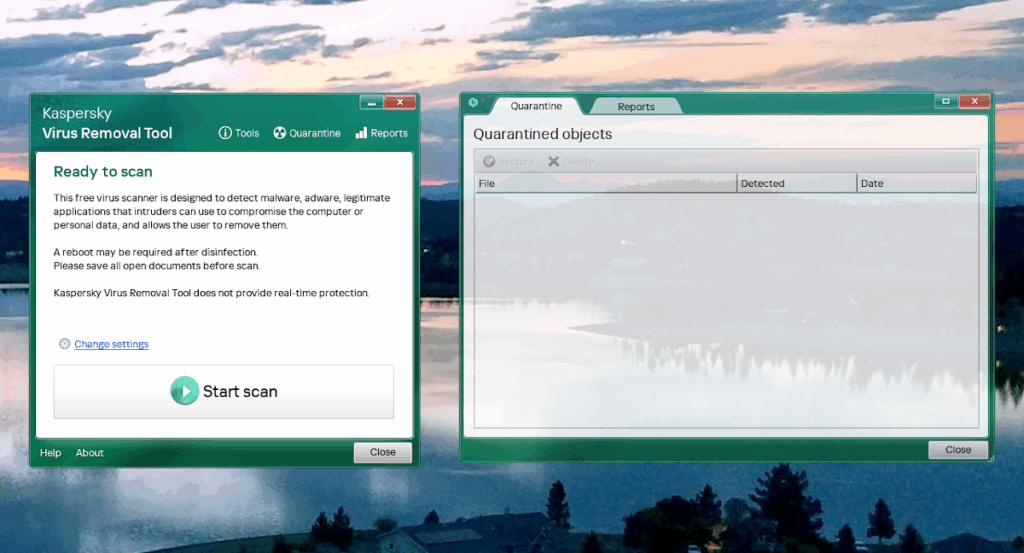Click the Quarantined objects heading

pos(542,134)
